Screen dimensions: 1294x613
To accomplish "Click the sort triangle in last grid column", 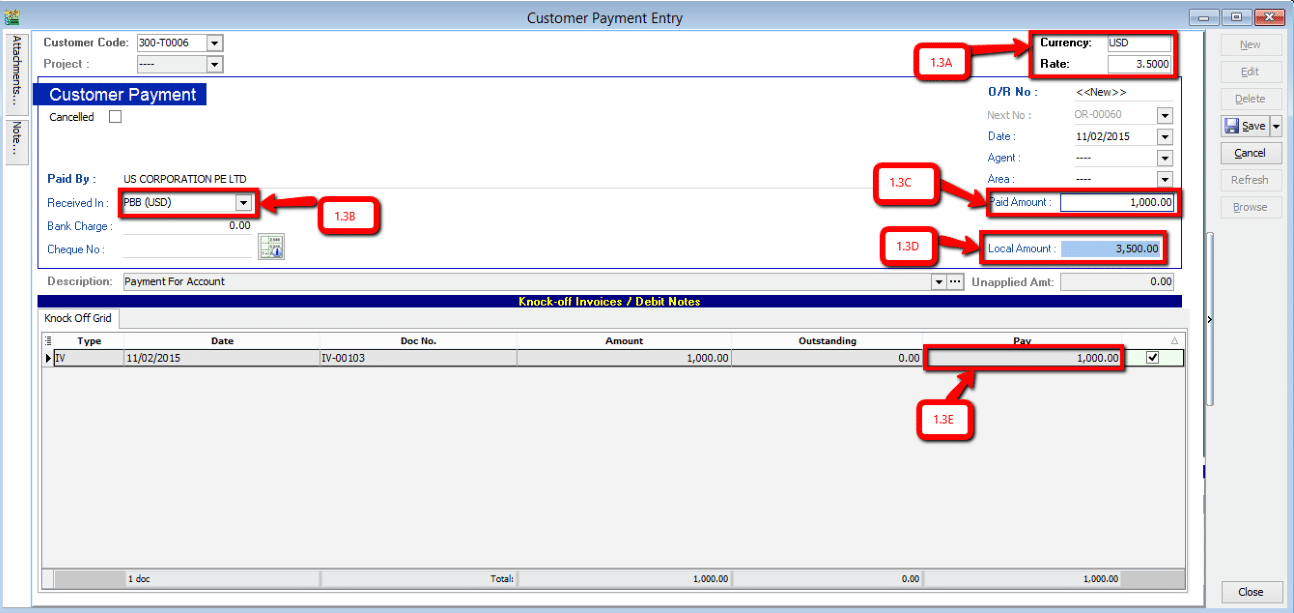I will (x=1174, y=341).
